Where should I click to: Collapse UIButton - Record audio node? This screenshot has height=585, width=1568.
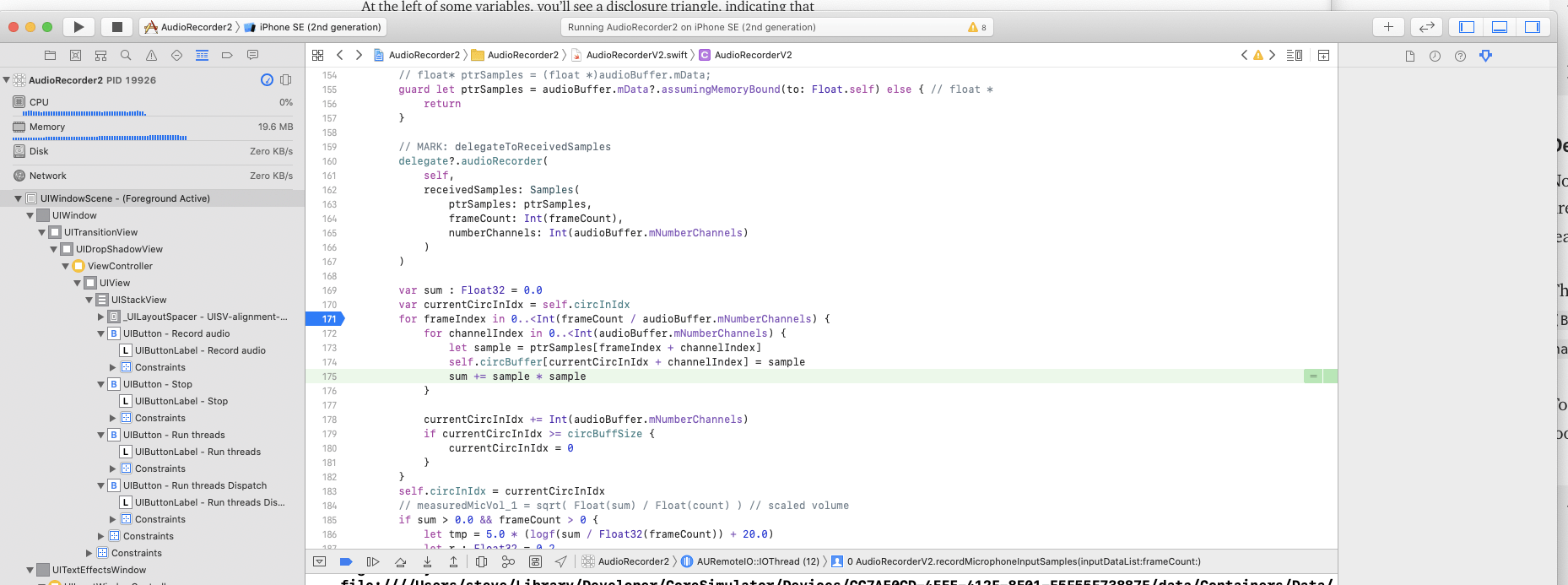coord(101,333)
